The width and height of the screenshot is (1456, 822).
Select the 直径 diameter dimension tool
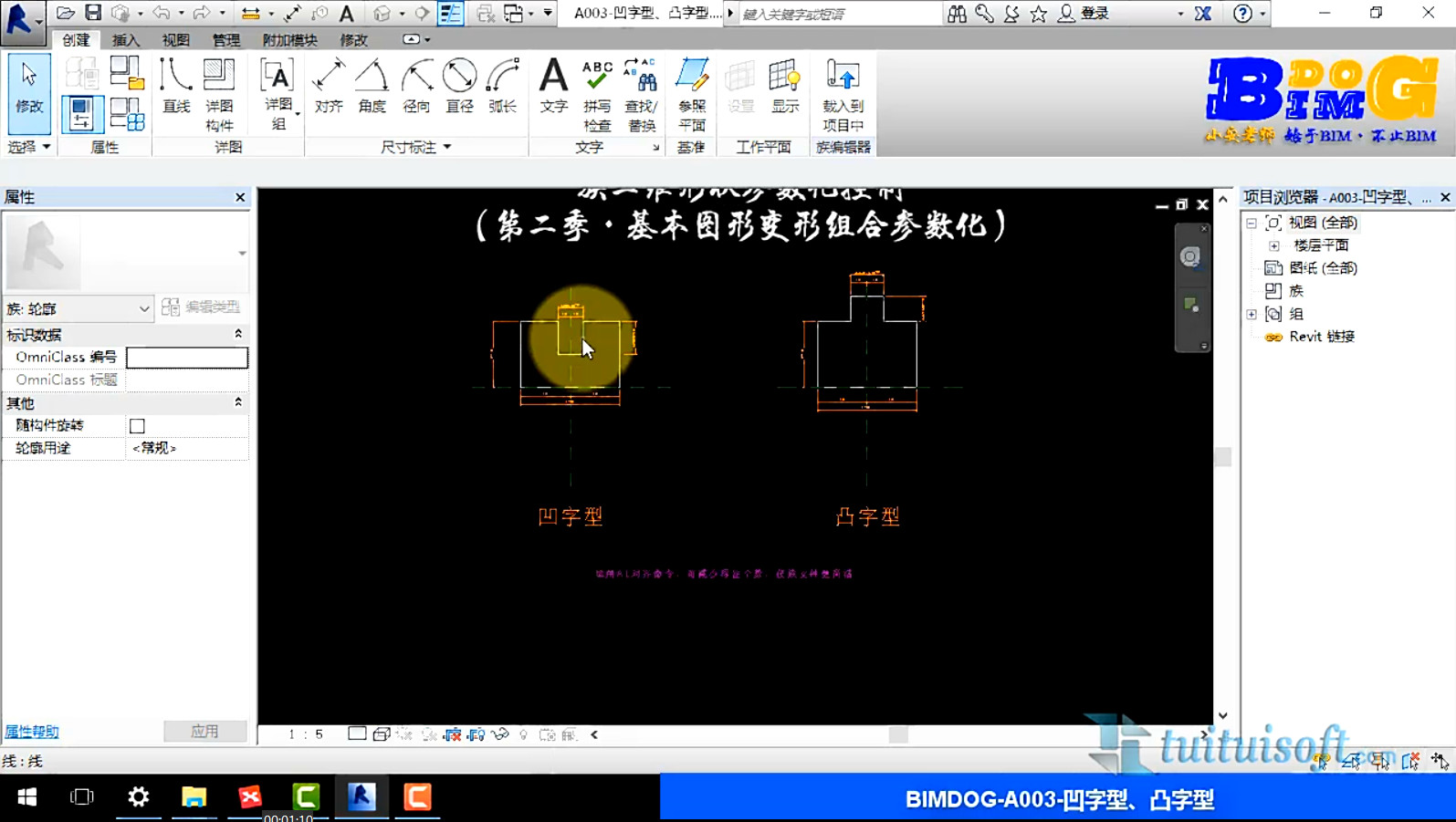(459, 87)
